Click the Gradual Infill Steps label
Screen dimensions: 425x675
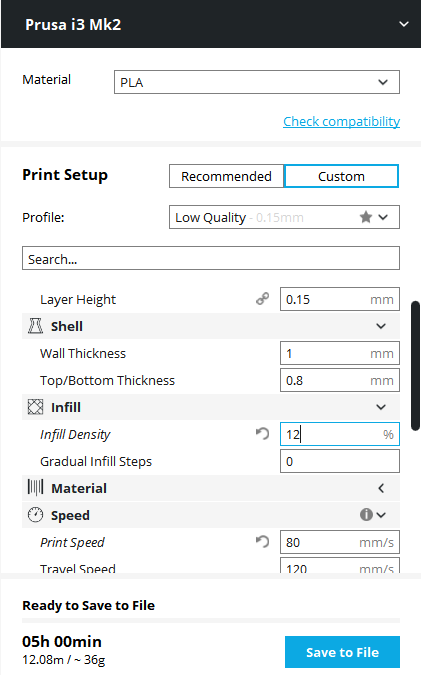(96, 461)
